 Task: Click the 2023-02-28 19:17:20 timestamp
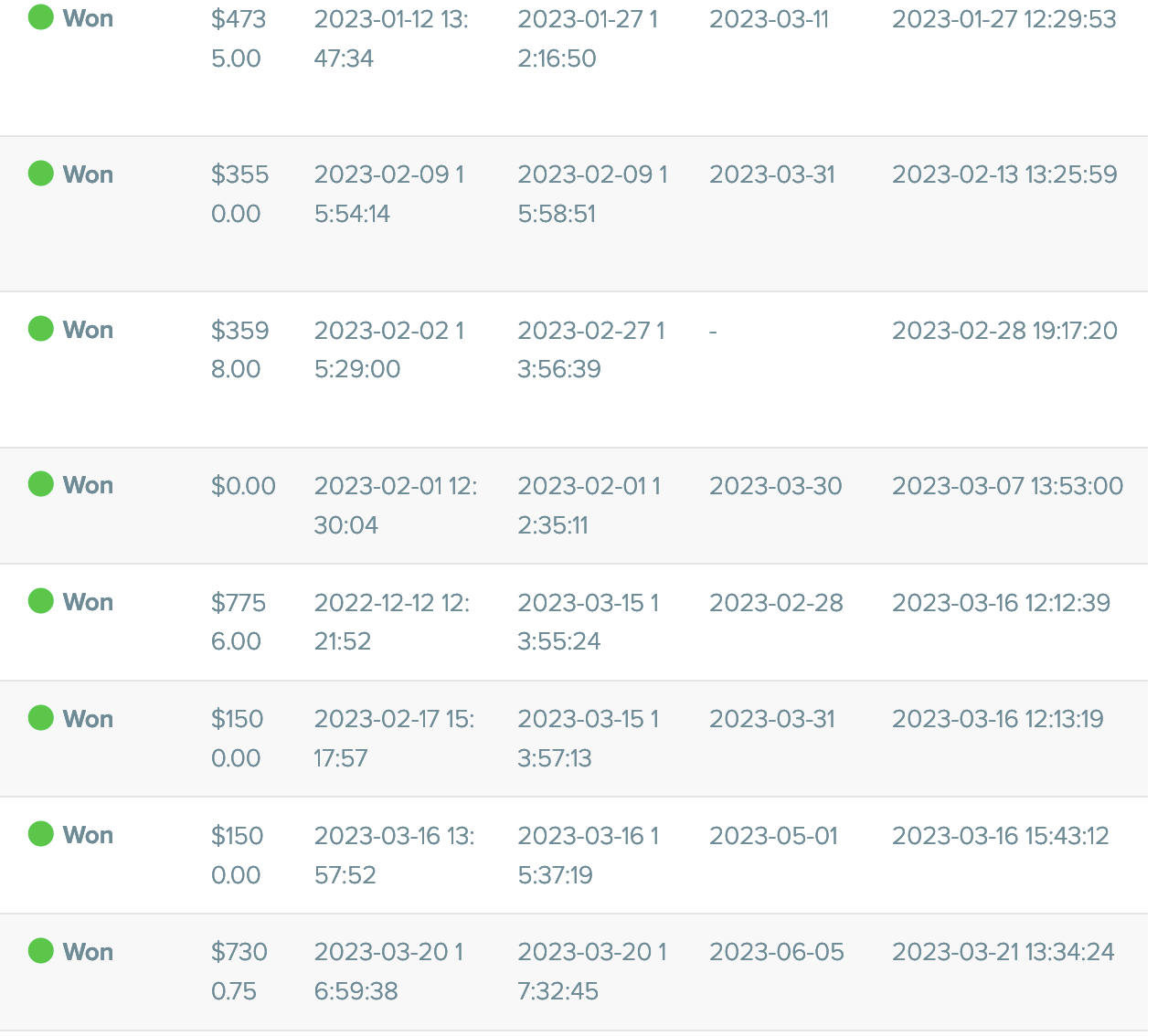[1004, 330]
